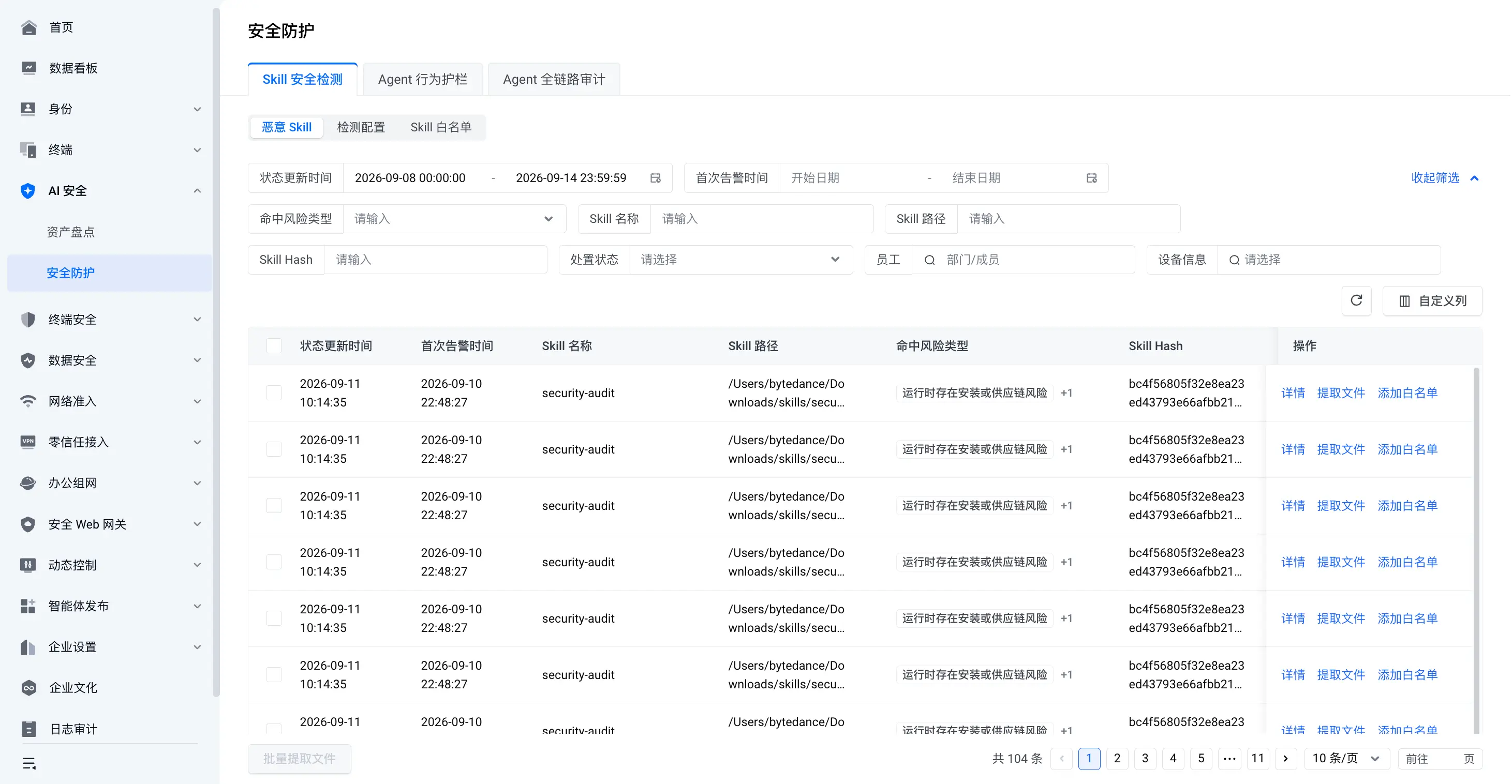Click the 数据看板 dashboard icon

pos(28,68)
